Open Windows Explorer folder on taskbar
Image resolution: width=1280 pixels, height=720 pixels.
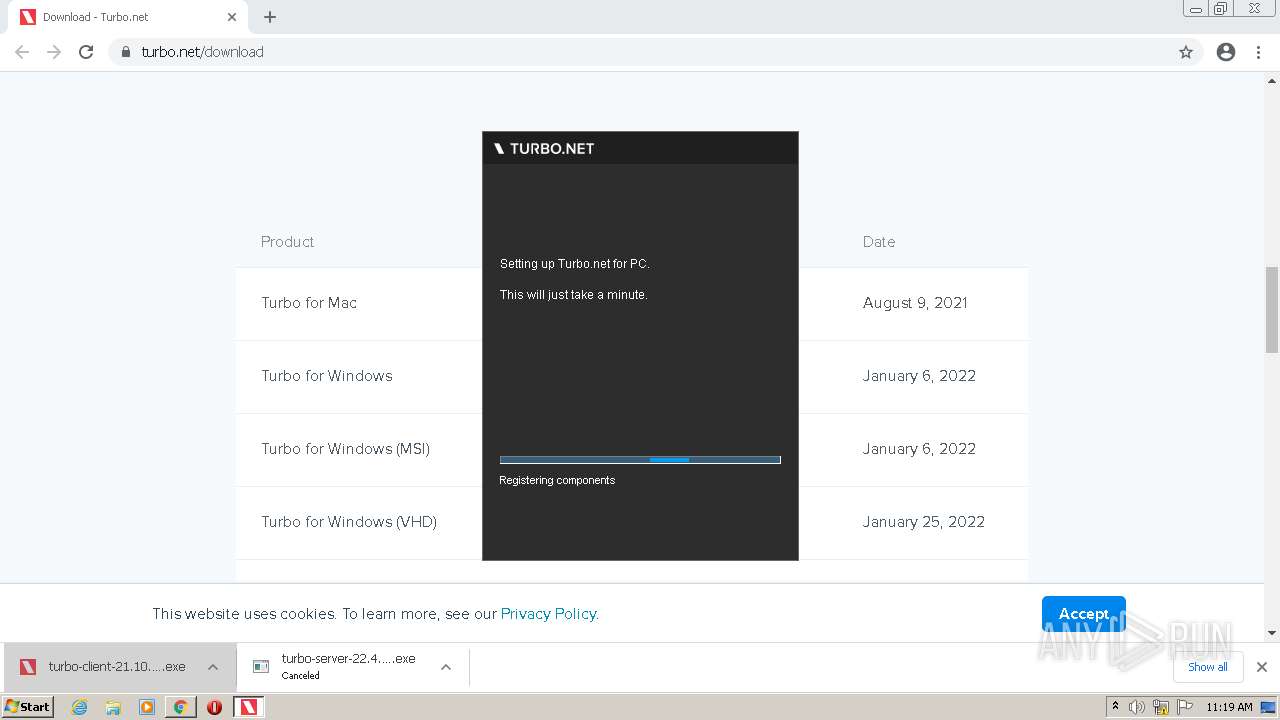[113, 707]
